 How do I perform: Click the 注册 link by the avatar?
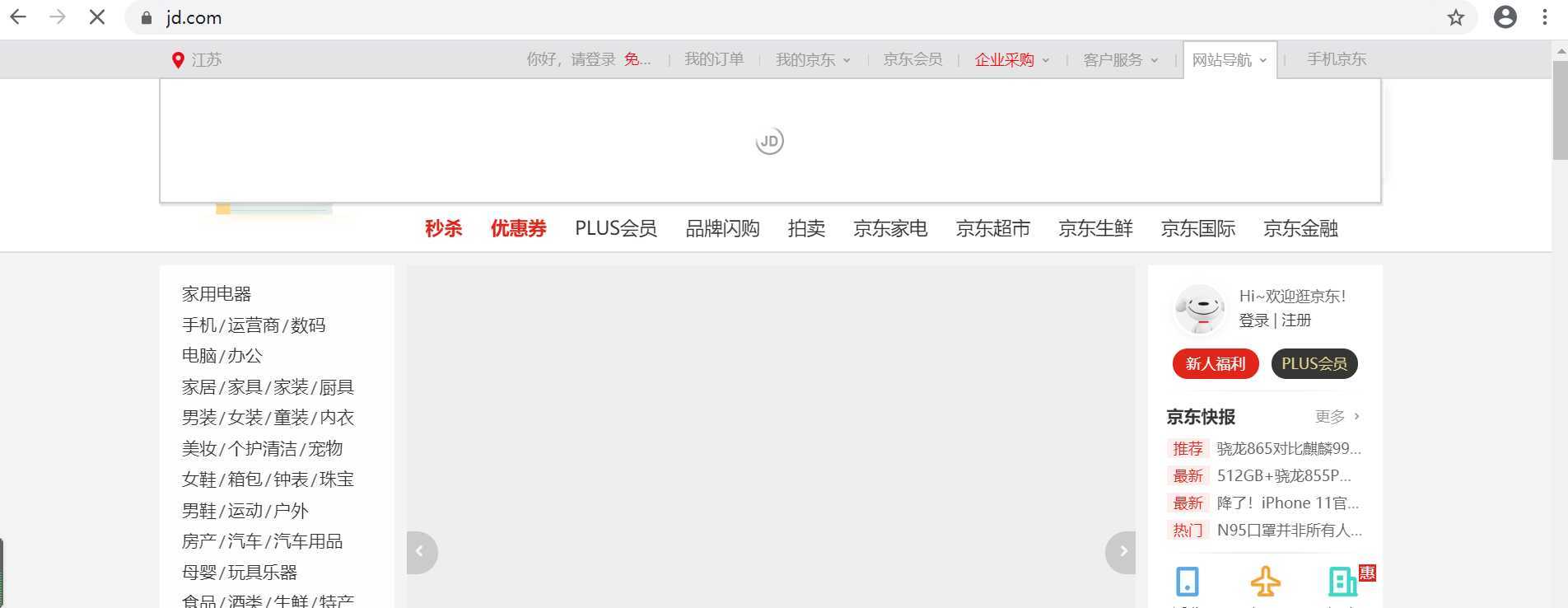click(x=1296, y=320)
